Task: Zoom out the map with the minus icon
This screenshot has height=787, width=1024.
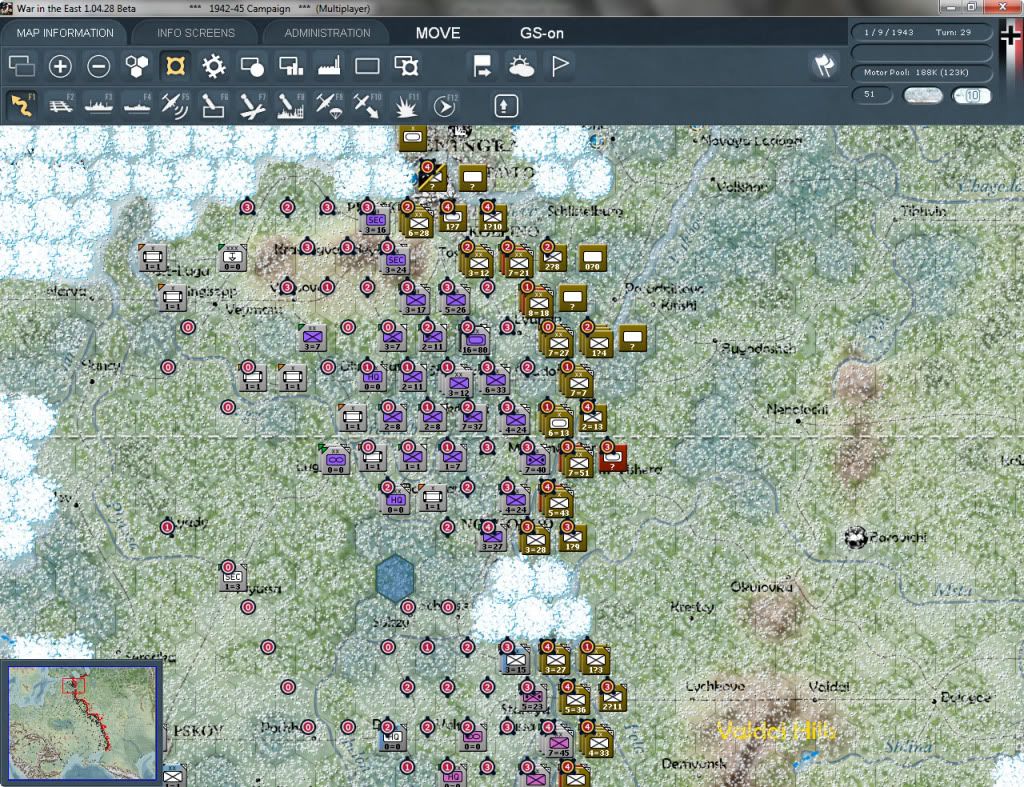Action: 99,66
